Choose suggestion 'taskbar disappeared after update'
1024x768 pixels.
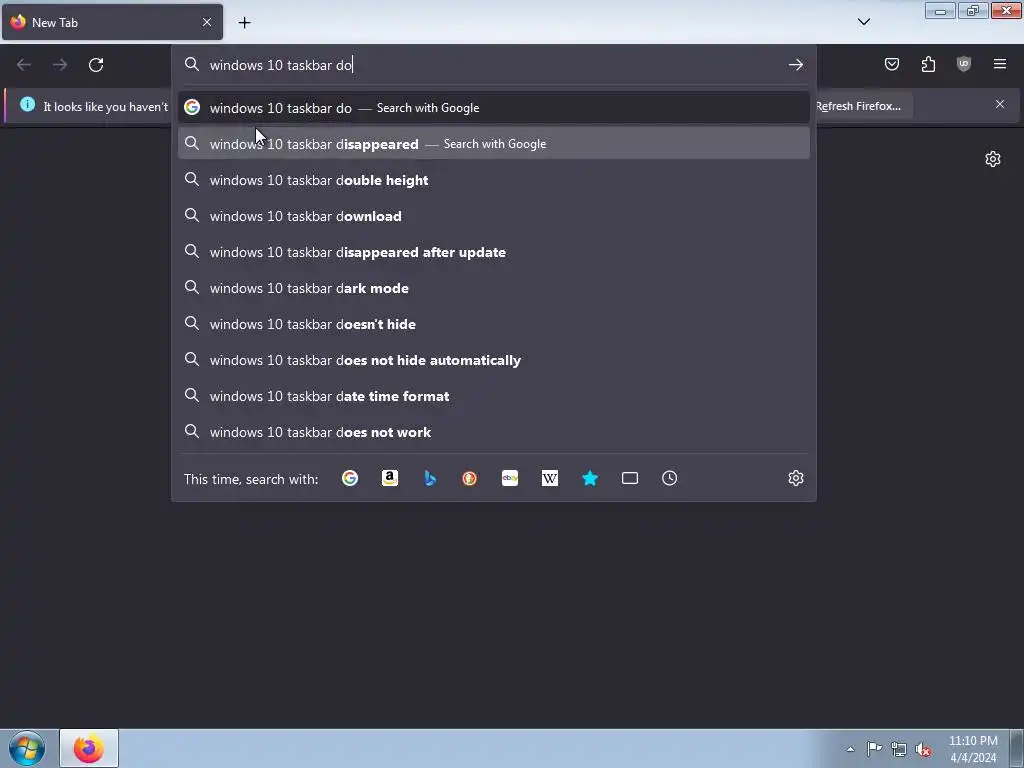(494, 252)
